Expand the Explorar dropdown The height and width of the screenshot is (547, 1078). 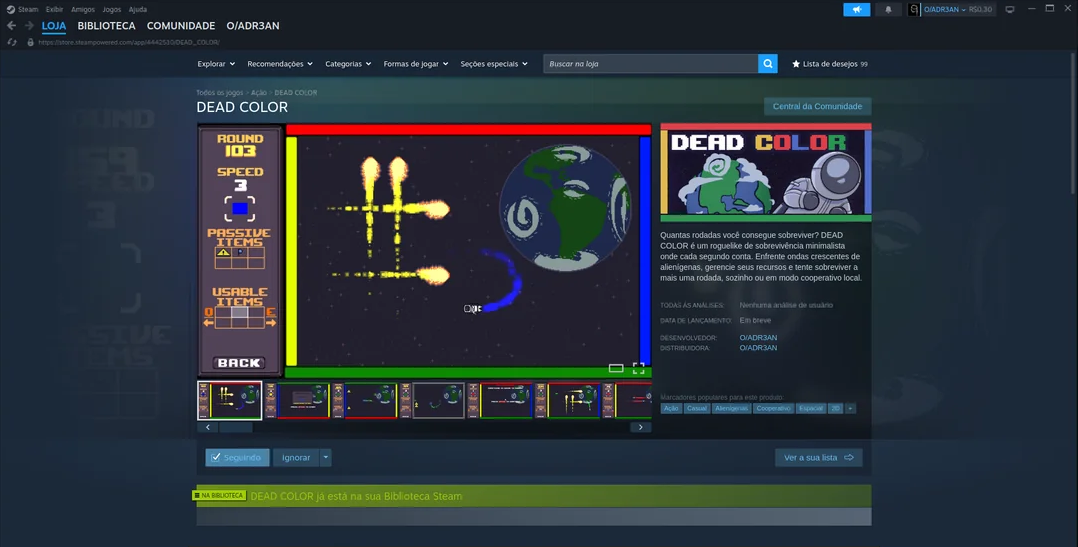pos(216,64)
